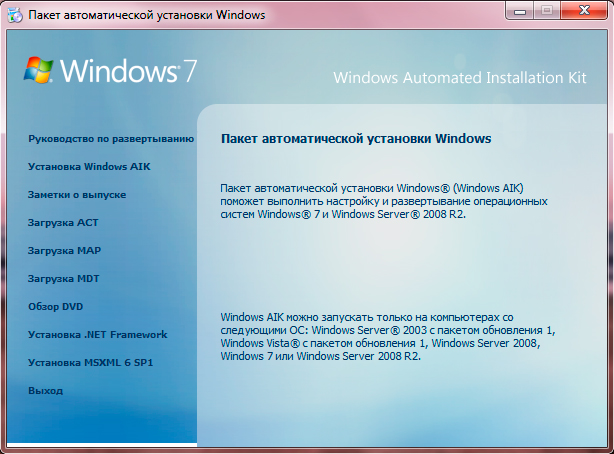This screenshot has height=454, width=614.
Task: Start Установка Windows AIK
Action: [89, 167]
